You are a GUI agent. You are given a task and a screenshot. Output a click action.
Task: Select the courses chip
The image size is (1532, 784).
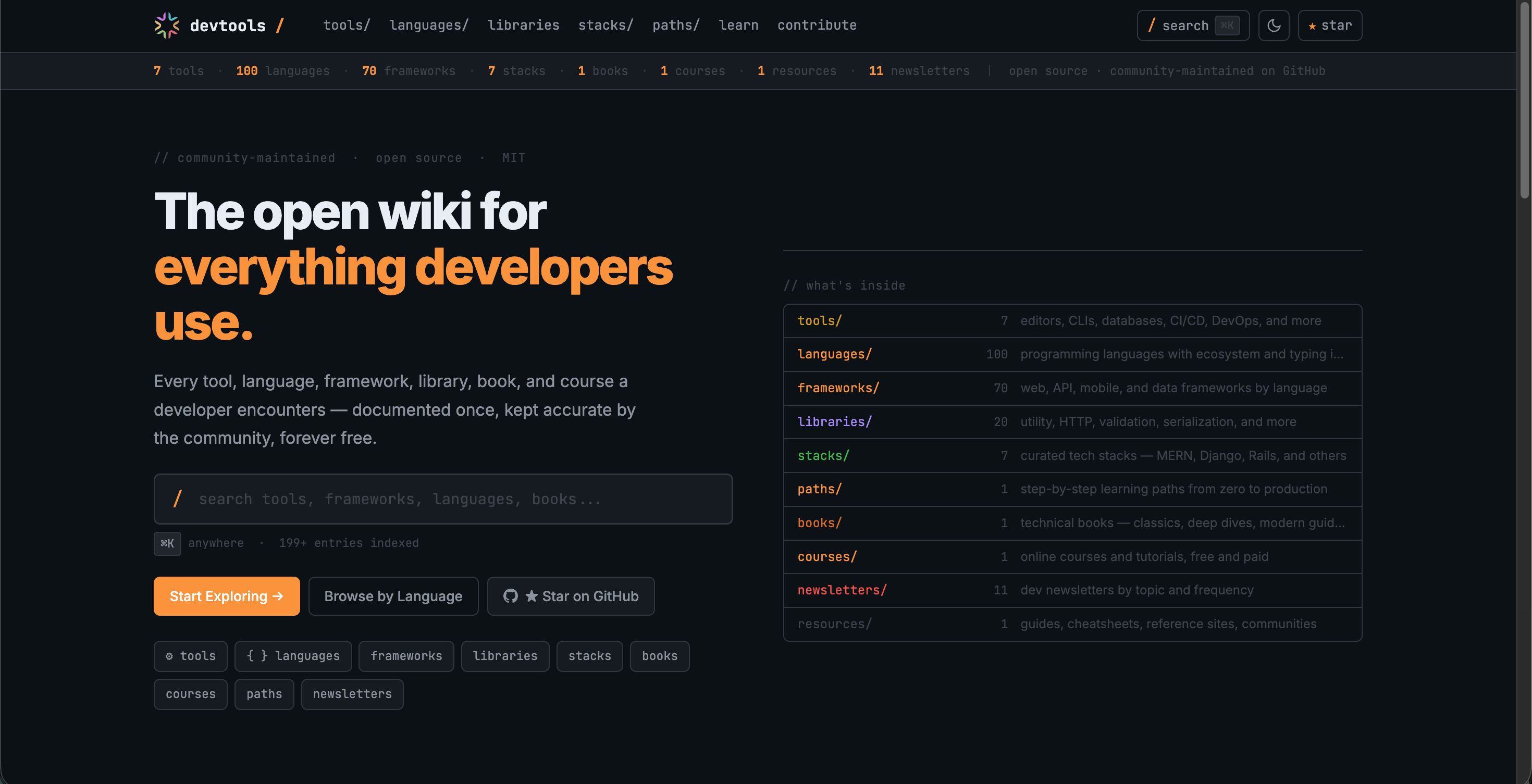(x=190, y=694)
